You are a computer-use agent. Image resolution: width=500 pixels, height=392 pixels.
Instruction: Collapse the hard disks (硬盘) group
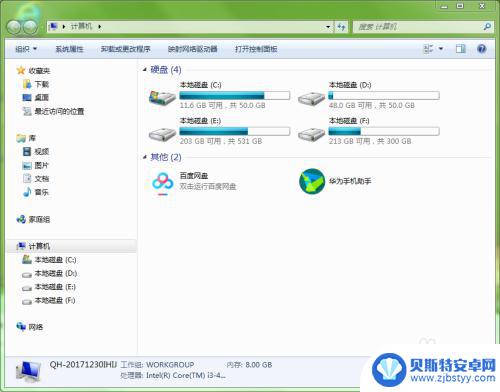(145, 69)
